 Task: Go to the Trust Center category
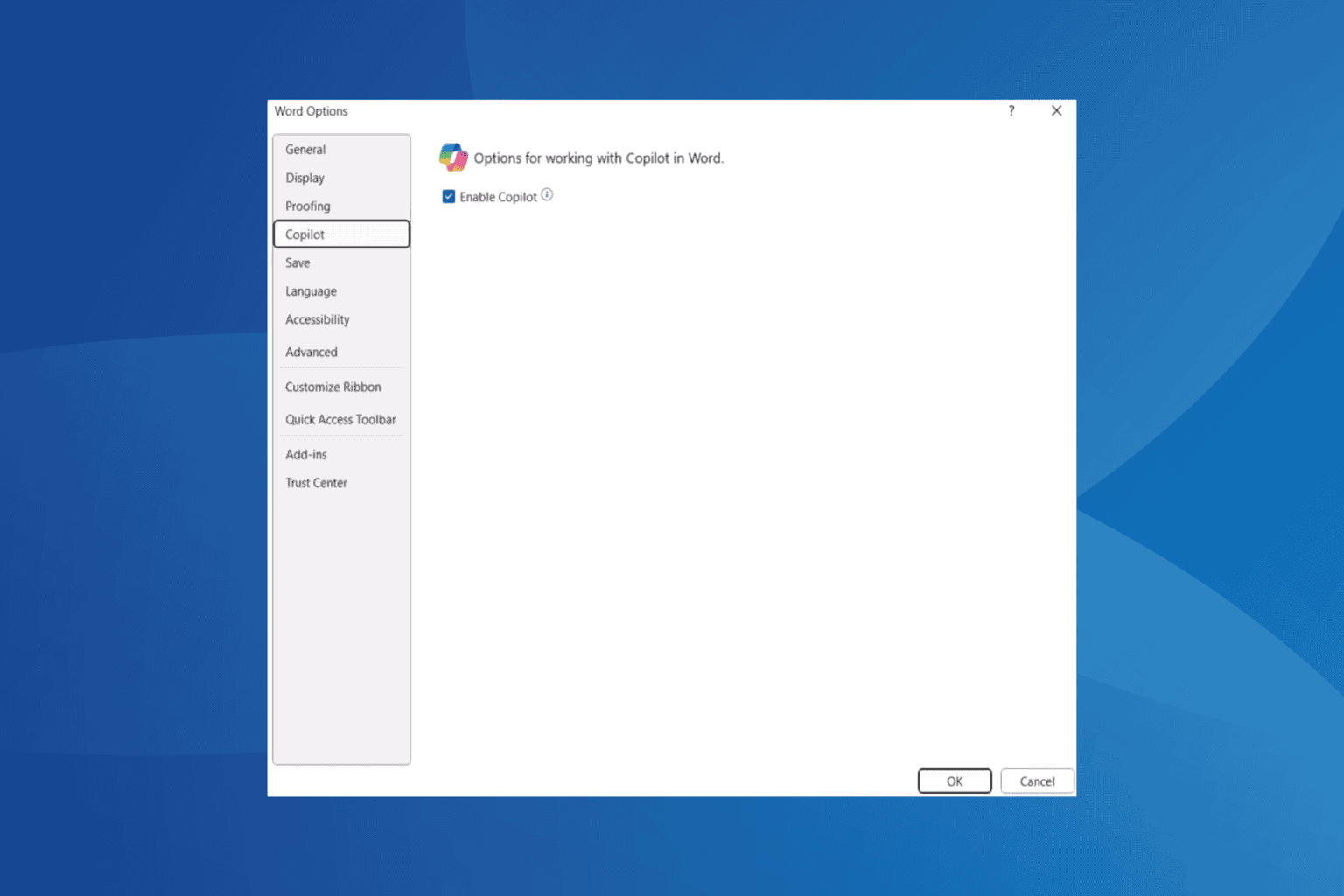(341, 483)
